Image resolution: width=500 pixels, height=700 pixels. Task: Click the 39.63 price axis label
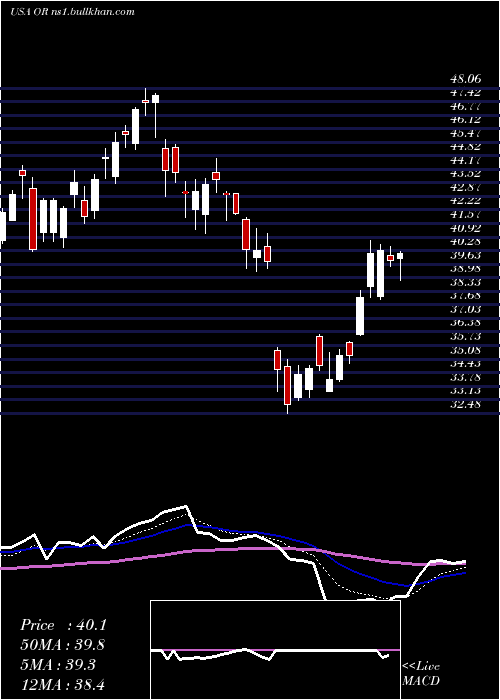[x=466, y=255]
